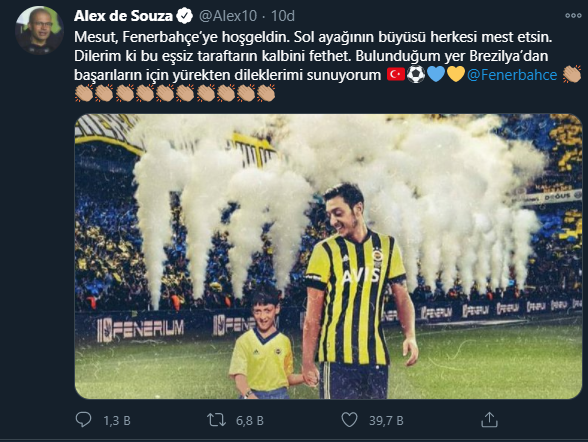Viewport: 588px width, 442px height.
Task: Open the attached Fenerbahçe stadium photo
Action: coord(328,256)
